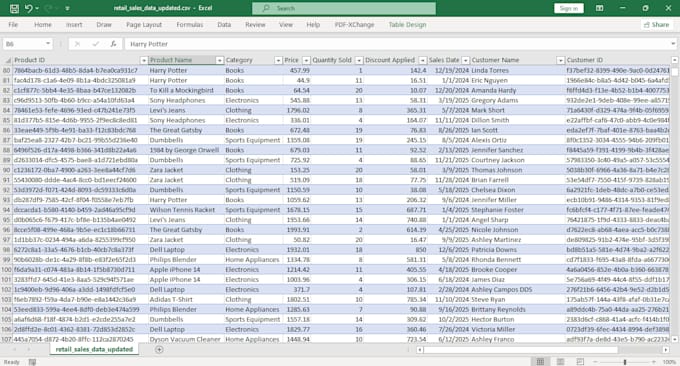Click the macro recording status bar icon
The height and width of the screenshot is (366, 680).
click(32, 362)
